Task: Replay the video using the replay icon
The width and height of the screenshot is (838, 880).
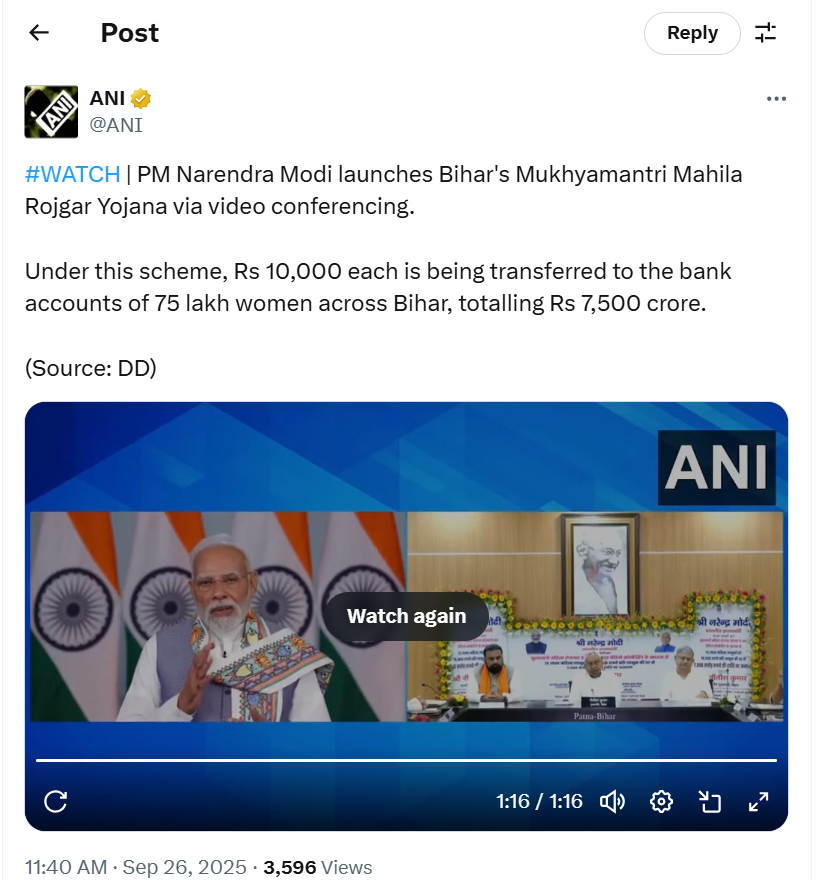Action: (58, 801)
